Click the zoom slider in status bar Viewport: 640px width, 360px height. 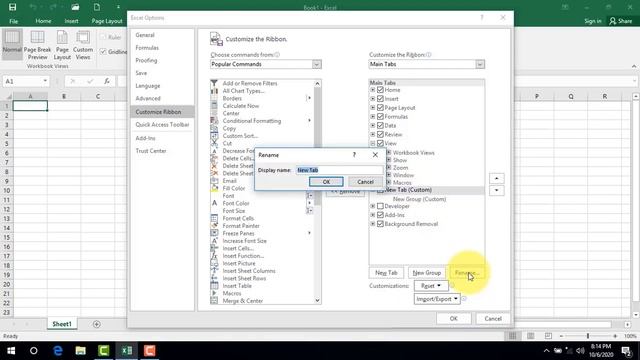click(588, 336)
